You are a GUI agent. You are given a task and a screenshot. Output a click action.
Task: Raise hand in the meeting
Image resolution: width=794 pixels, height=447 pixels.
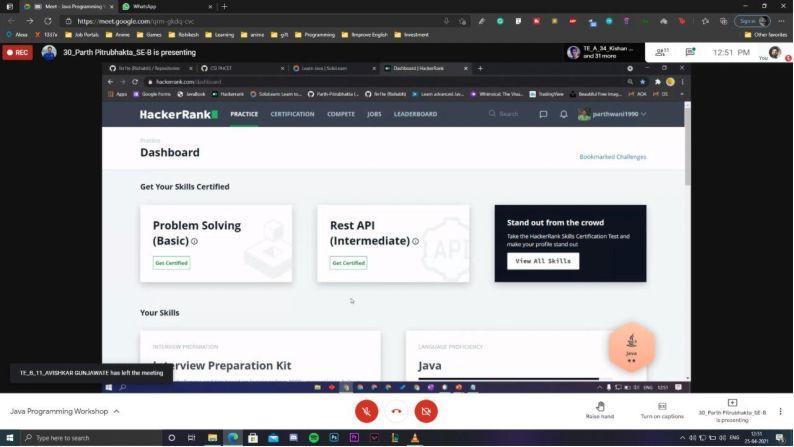pyautogui.click(x=600, y=409)
